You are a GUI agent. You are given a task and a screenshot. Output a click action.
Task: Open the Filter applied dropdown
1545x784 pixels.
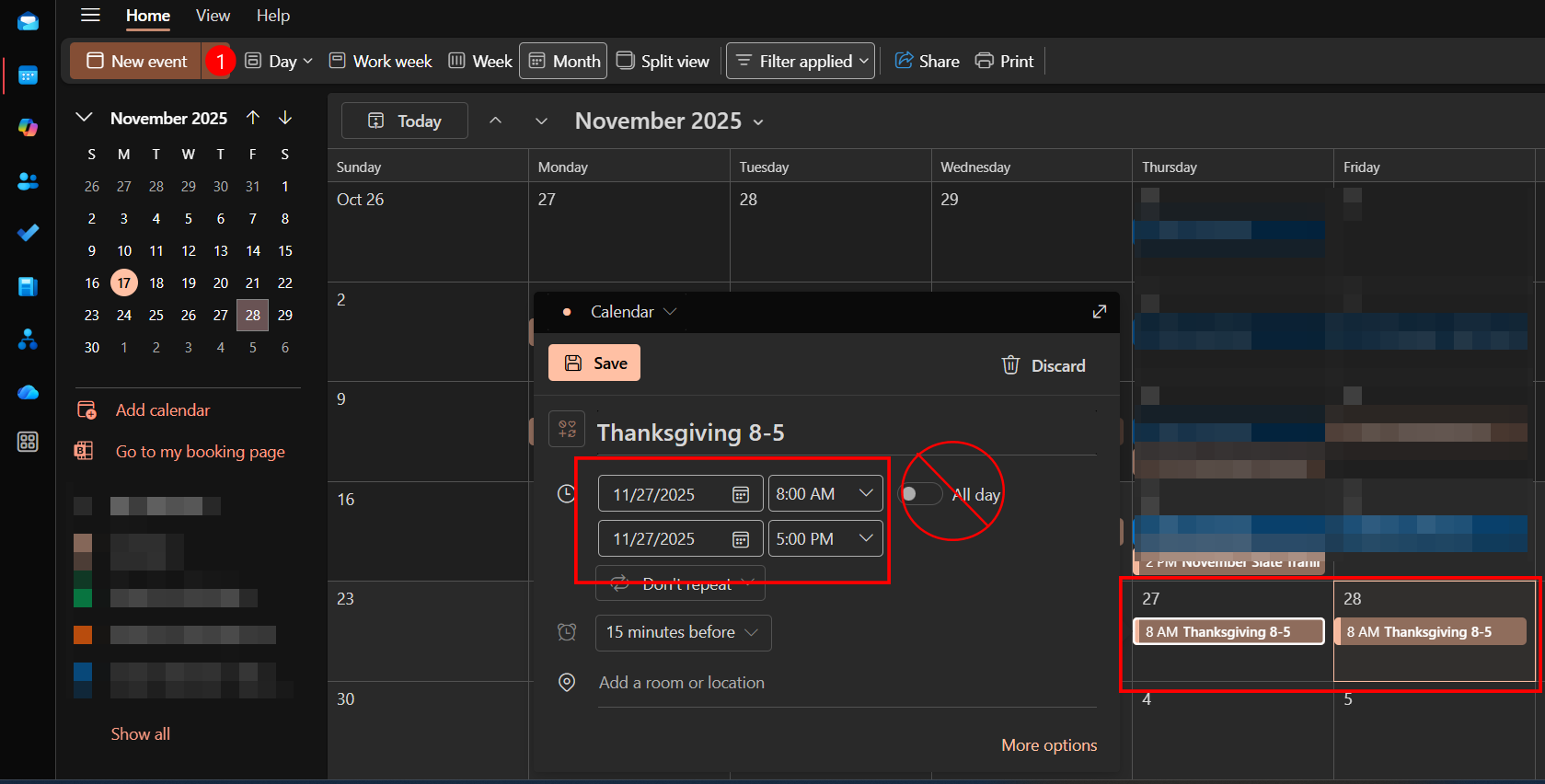click(801, 61)
